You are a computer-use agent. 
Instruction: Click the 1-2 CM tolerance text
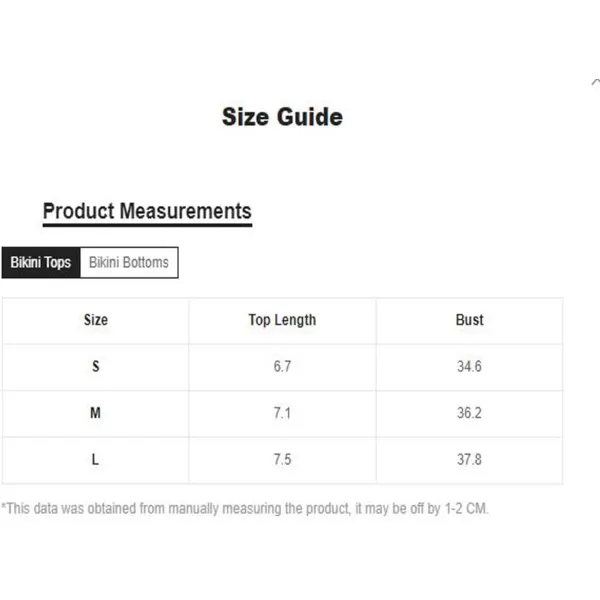pyautogui.click(x=466, y=509)
